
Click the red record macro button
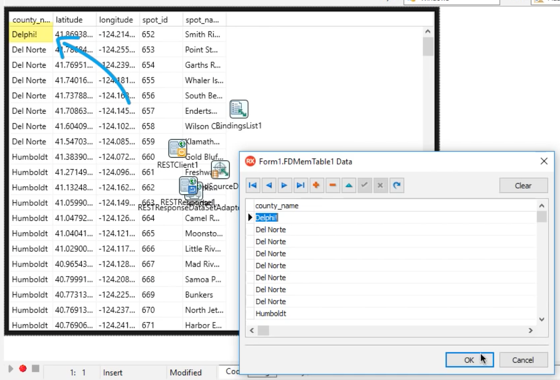click(23, 368)
